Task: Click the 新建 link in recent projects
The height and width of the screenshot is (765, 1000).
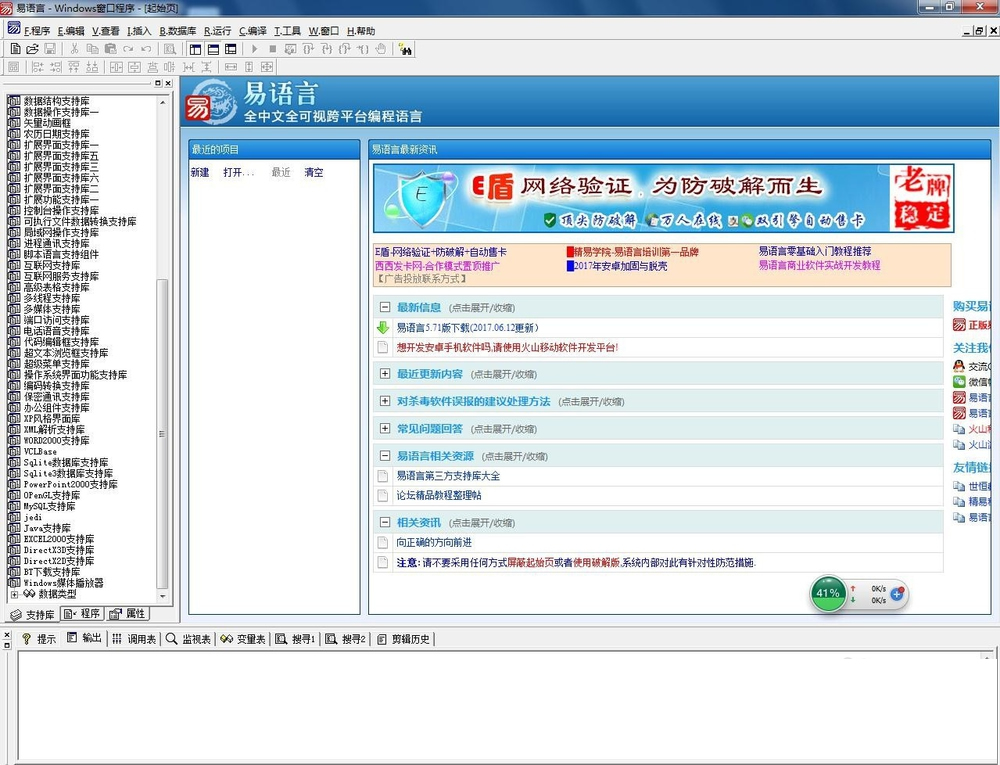Action: [200, 172]
